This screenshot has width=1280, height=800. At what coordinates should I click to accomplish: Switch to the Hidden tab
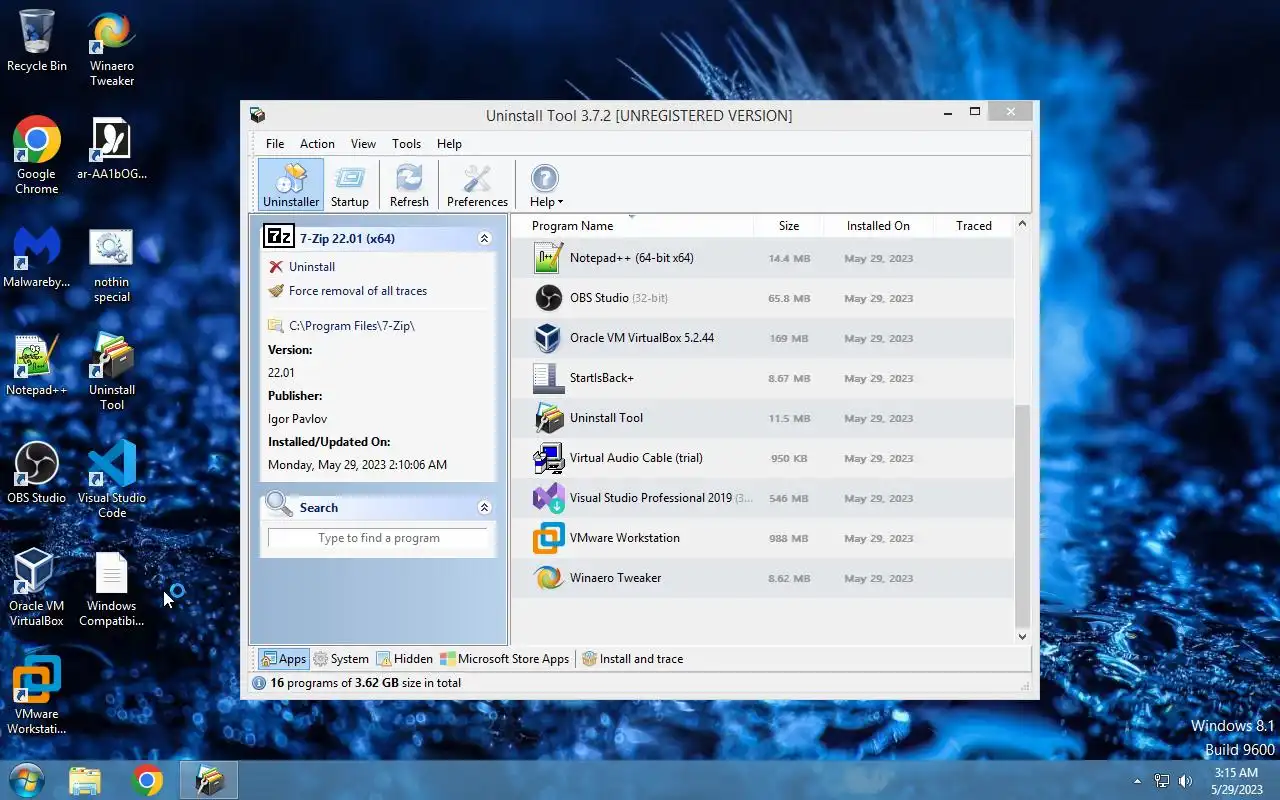point(404,659)
